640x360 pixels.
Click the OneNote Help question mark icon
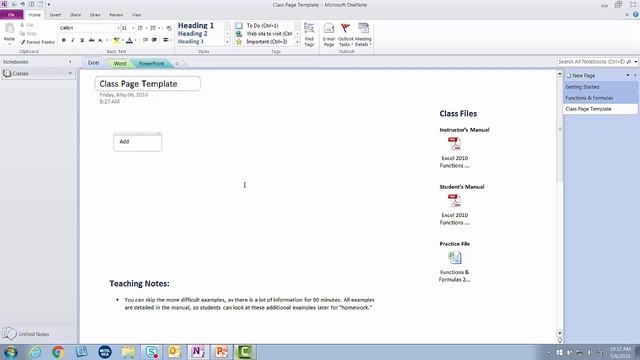(636, 14)
